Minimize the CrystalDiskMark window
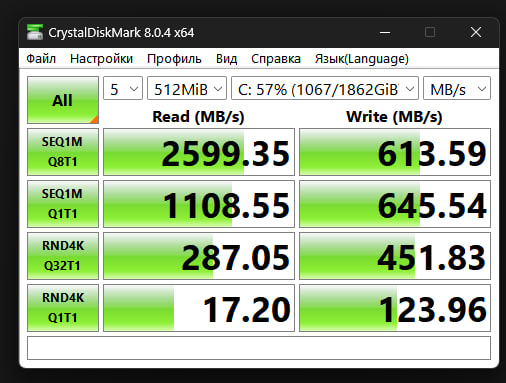The height and width of the screenshot is (383, 506). tap(385, 32)
